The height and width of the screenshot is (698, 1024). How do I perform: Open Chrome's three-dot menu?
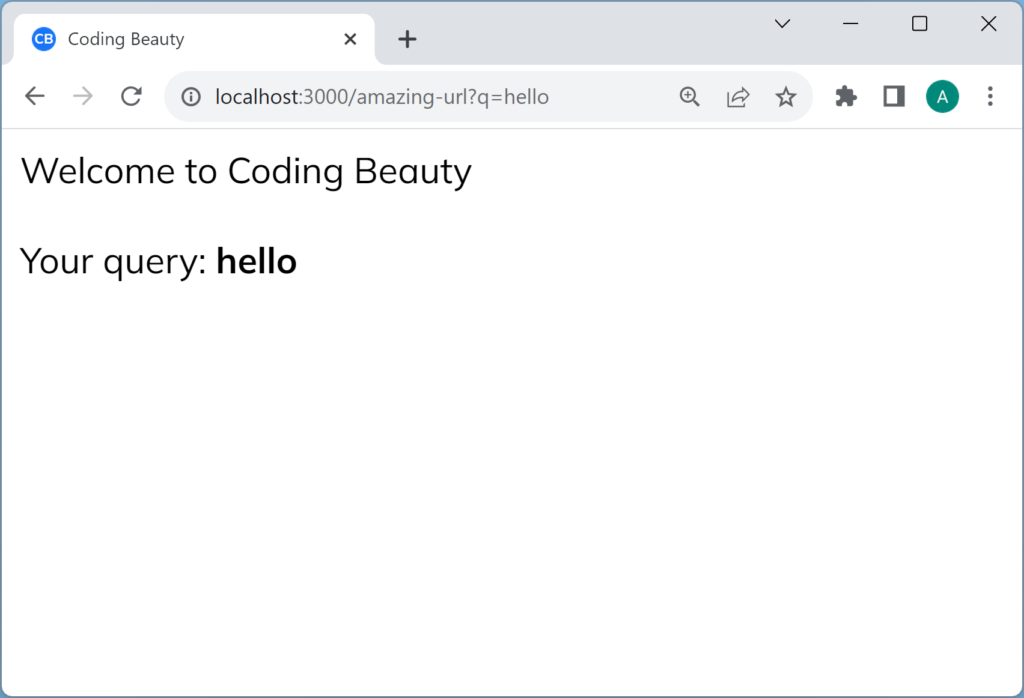[x=990, y=96]
